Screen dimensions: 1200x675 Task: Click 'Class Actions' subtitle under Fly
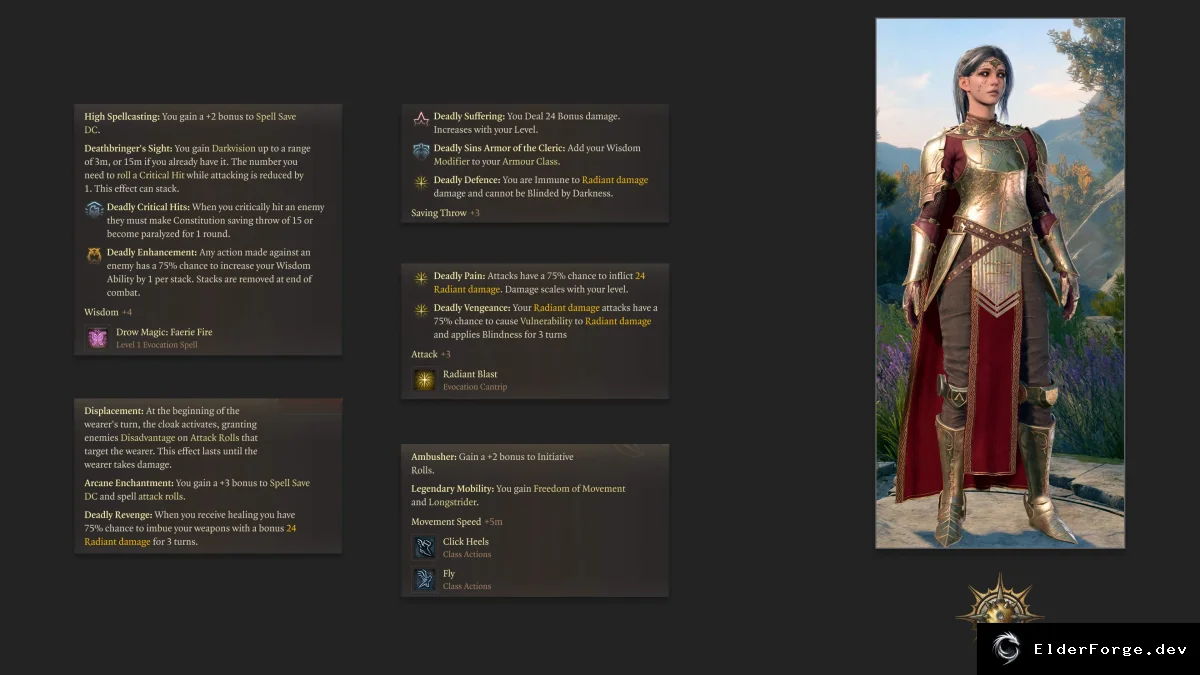tap(467, 586)
